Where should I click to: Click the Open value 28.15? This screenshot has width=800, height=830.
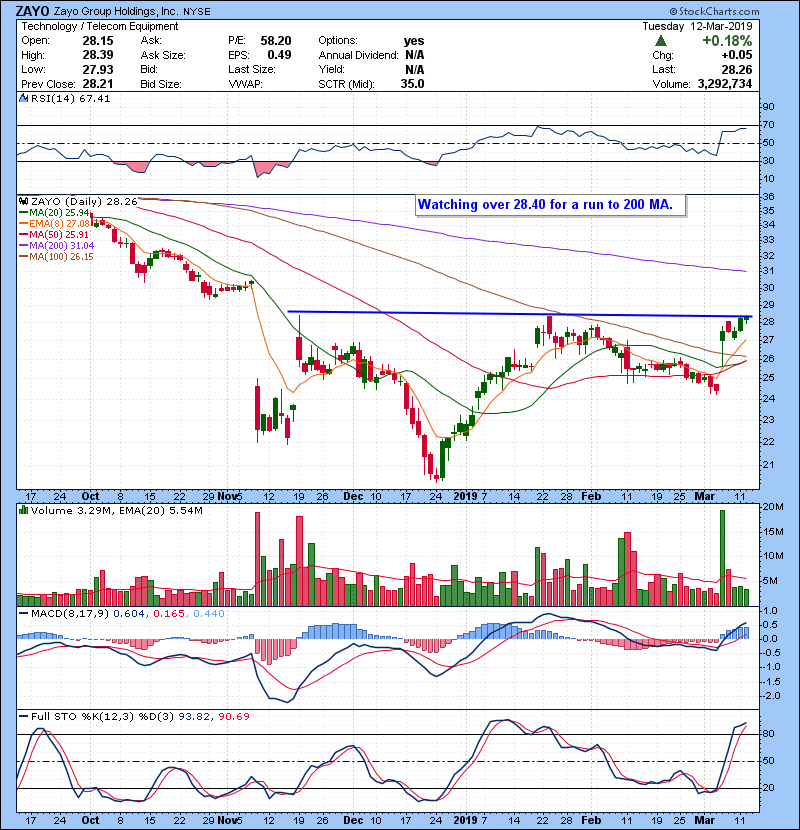click(x=97, y=41)
